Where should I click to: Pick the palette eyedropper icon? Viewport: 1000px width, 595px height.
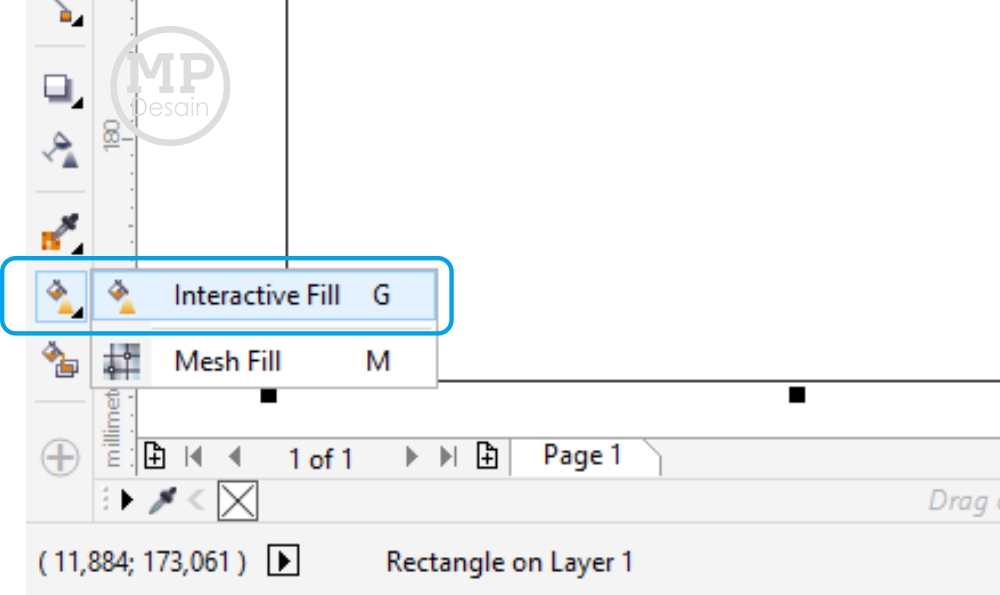[x=162, y=500]
